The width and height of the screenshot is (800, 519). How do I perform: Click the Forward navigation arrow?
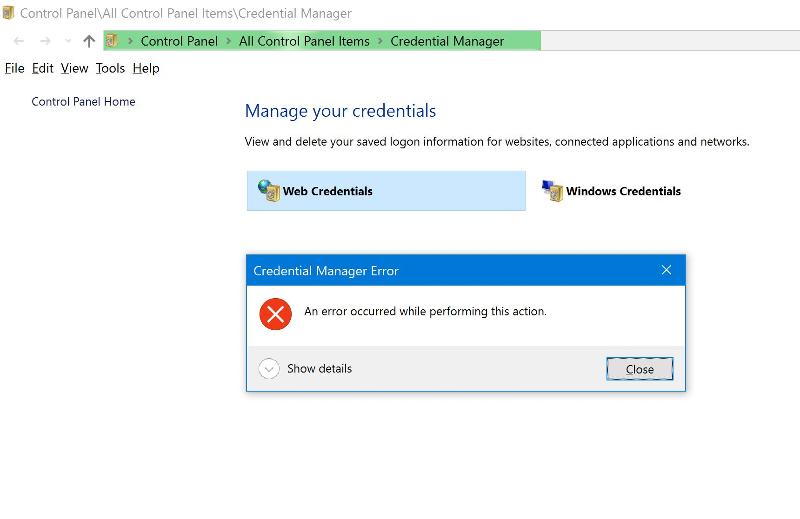coord(45,41)
